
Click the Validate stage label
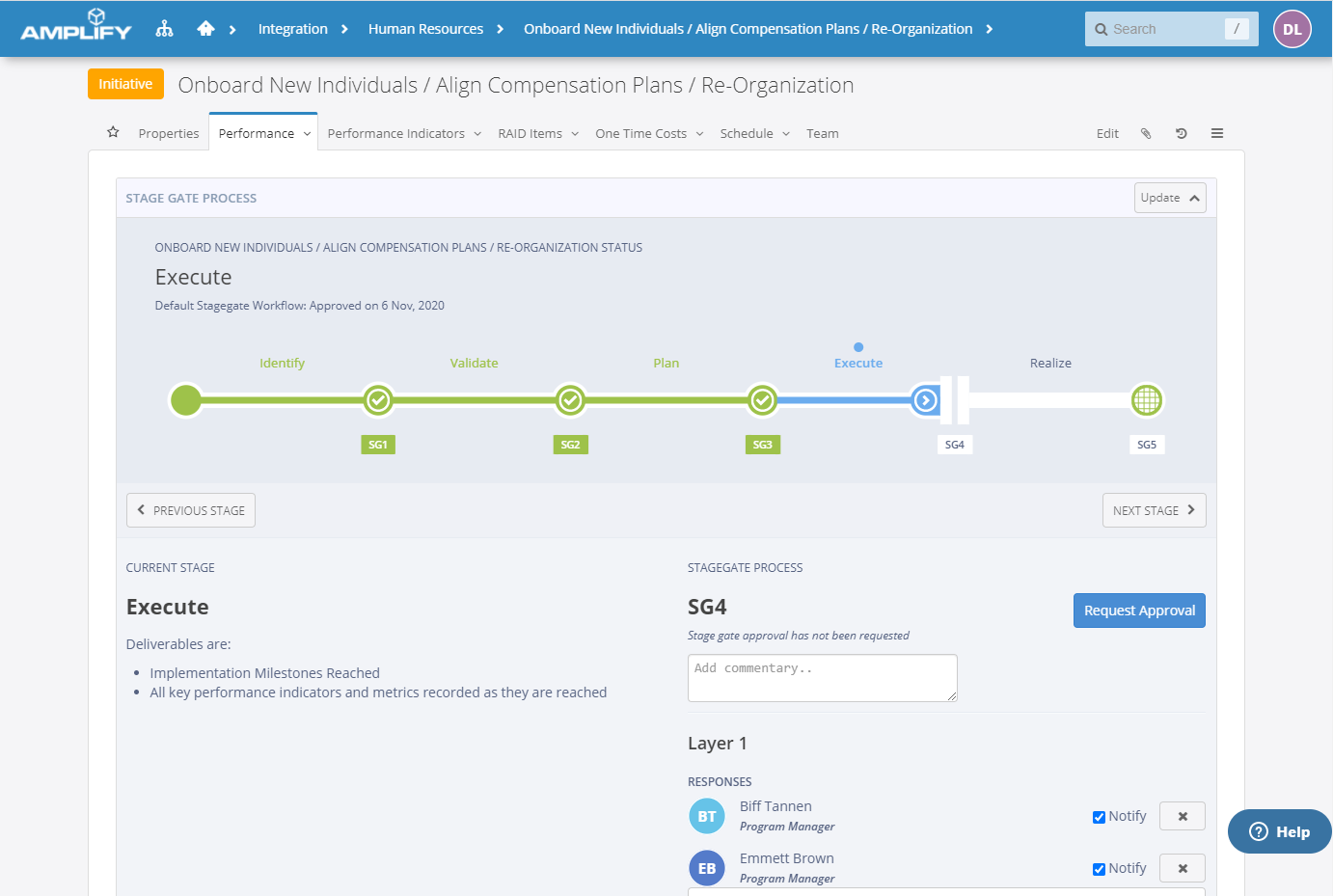(474, 363)
